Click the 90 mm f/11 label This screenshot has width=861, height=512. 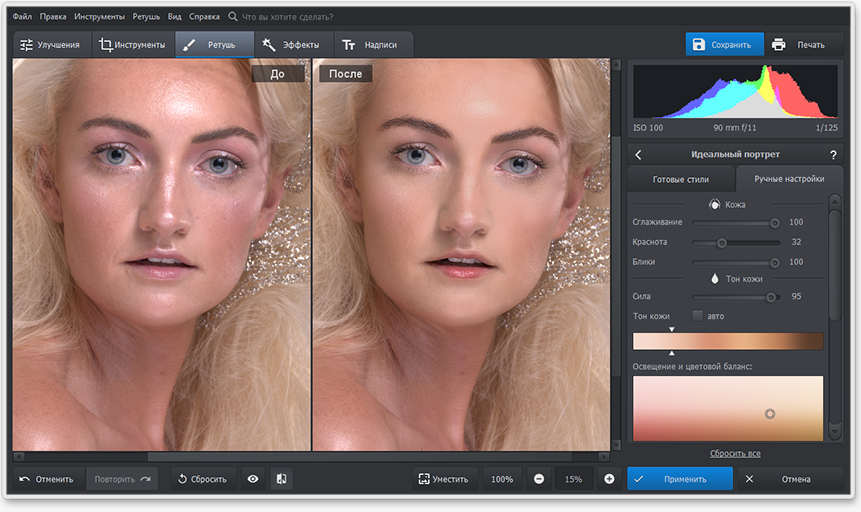pyautogui.click(x=735, y=127)
